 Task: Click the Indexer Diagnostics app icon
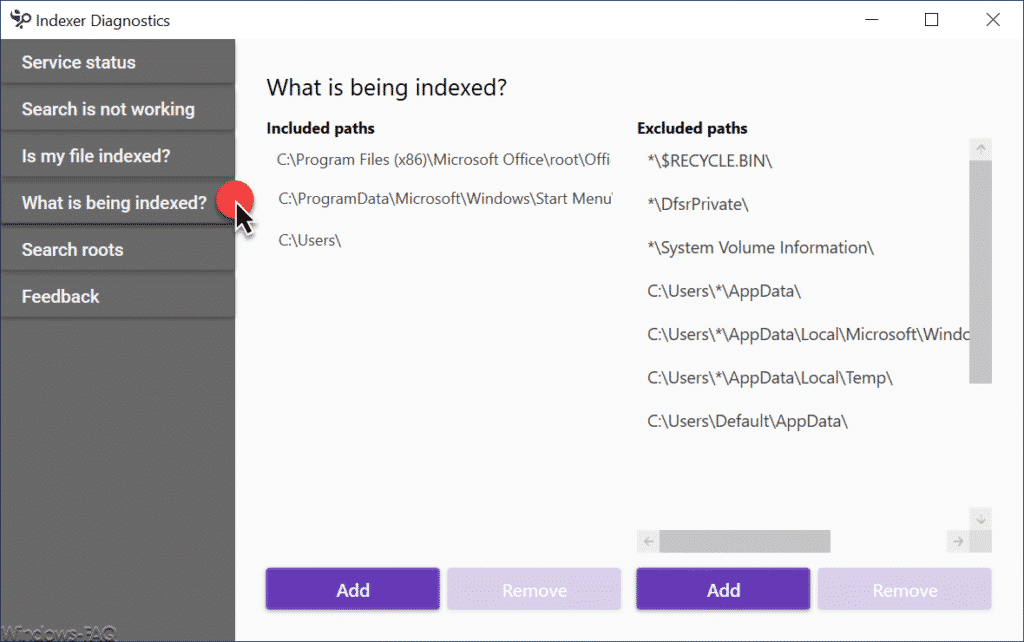pyautogui.click(x=20, y=20)
